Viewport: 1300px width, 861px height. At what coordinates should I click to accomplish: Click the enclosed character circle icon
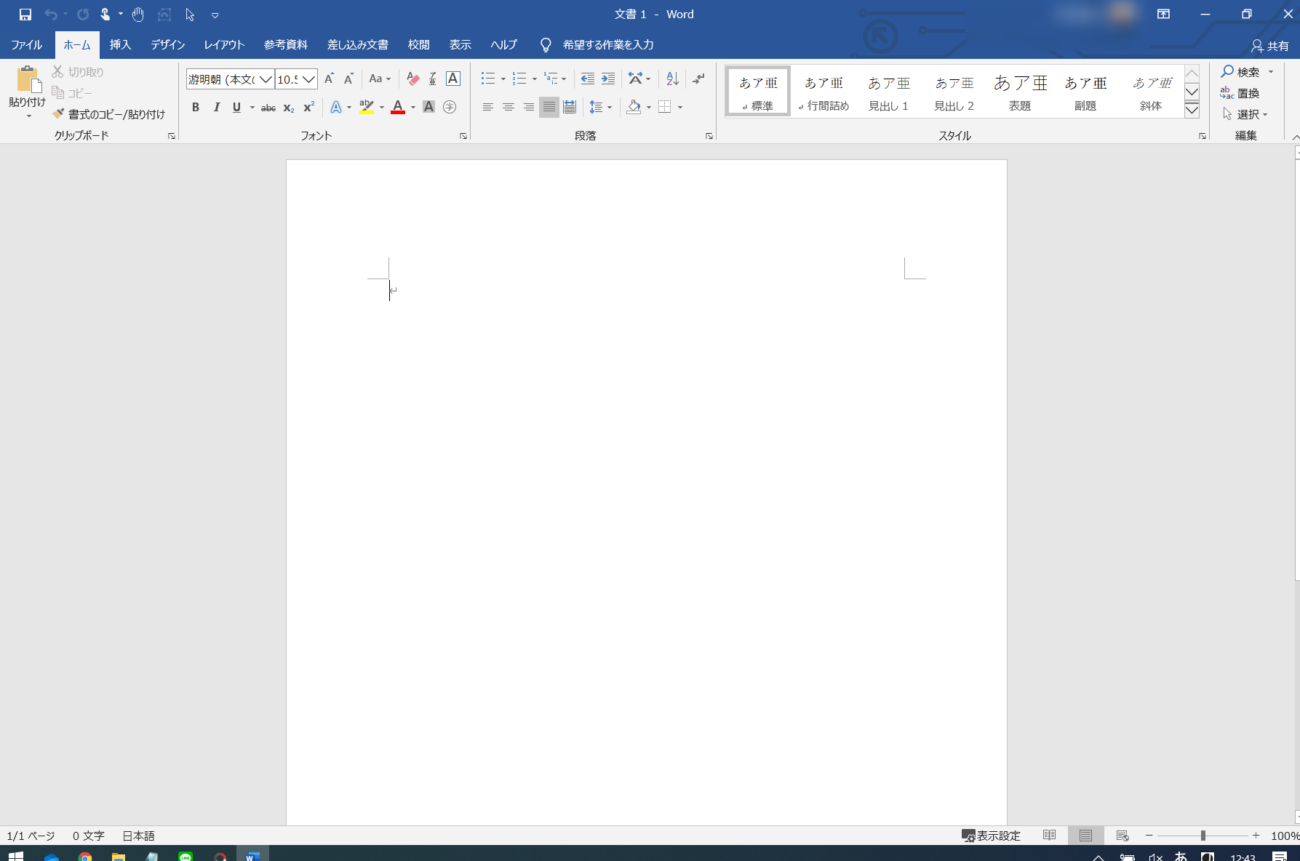point(449,107)
